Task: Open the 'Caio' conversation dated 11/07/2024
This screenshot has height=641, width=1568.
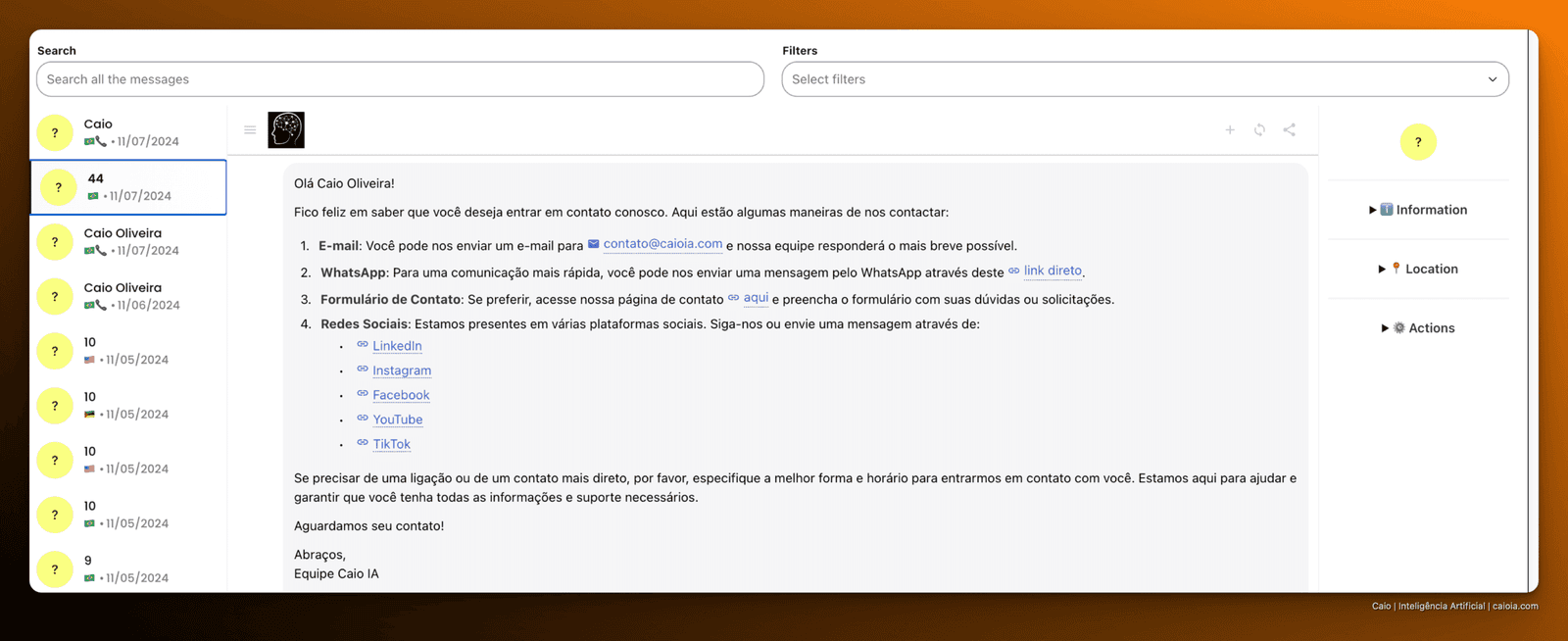Action: pyautogui.click(x=128, y=132)
